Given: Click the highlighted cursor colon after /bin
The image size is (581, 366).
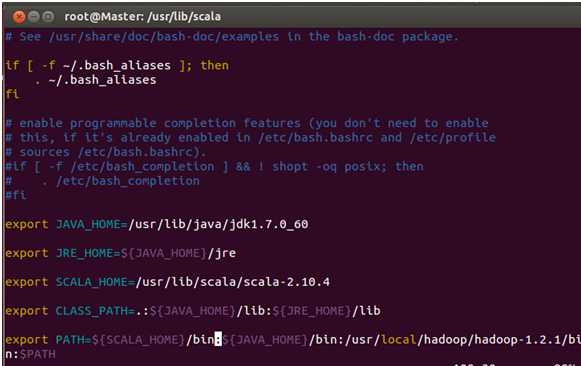Looking at the screenshot, I should (x=218, y=340).
